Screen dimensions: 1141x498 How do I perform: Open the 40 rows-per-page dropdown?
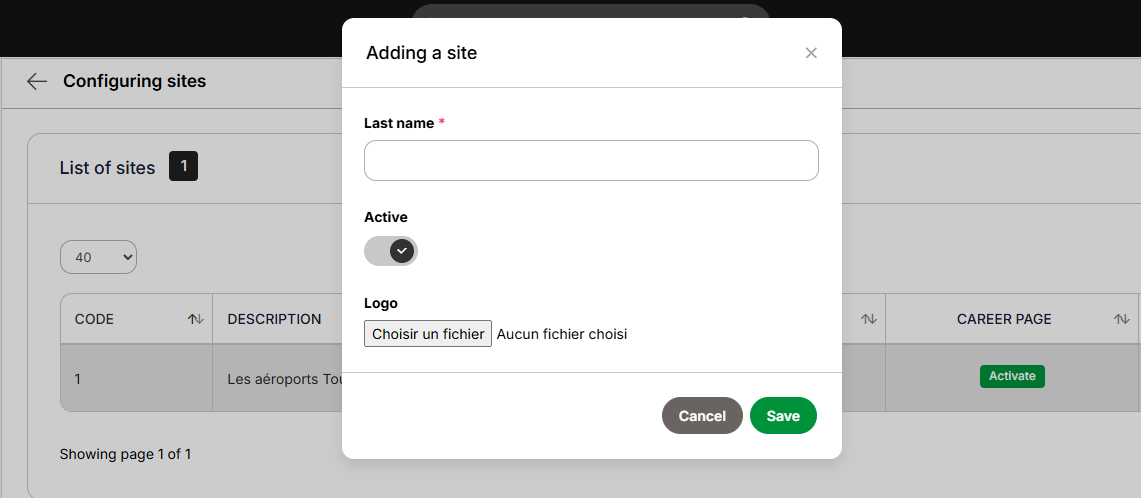(98, 257)
